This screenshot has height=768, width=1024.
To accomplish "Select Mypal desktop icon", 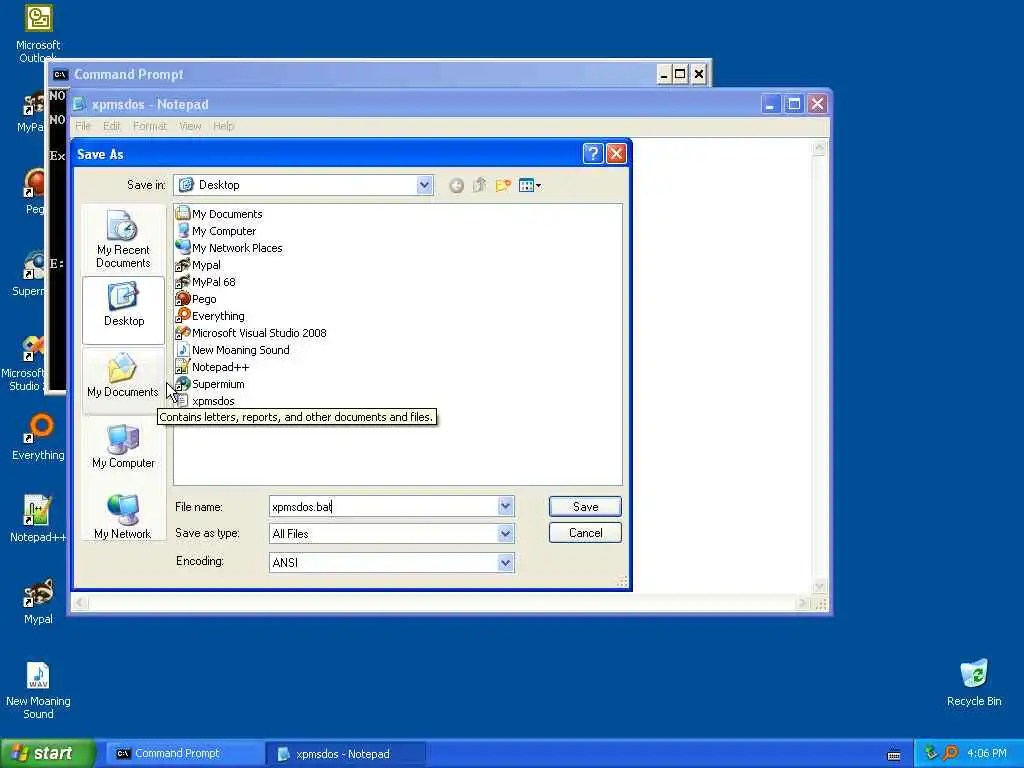I will click(x=38, y=601).
